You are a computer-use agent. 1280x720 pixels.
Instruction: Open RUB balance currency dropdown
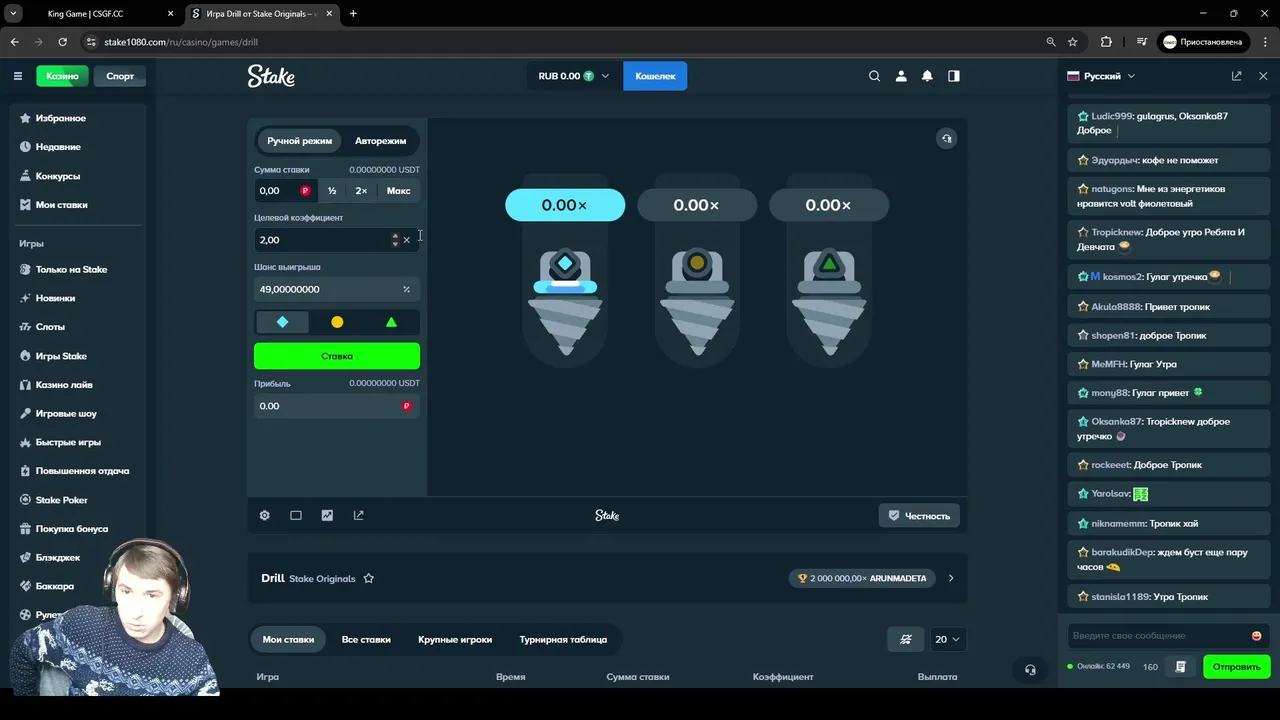click(x=573, y=76)
